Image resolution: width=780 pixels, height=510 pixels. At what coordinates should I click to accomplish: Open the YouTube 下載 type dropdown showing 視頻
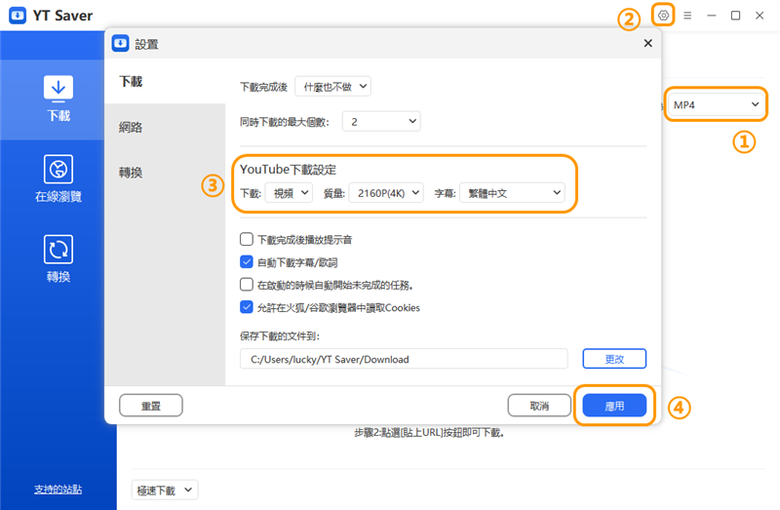(289, 193)
